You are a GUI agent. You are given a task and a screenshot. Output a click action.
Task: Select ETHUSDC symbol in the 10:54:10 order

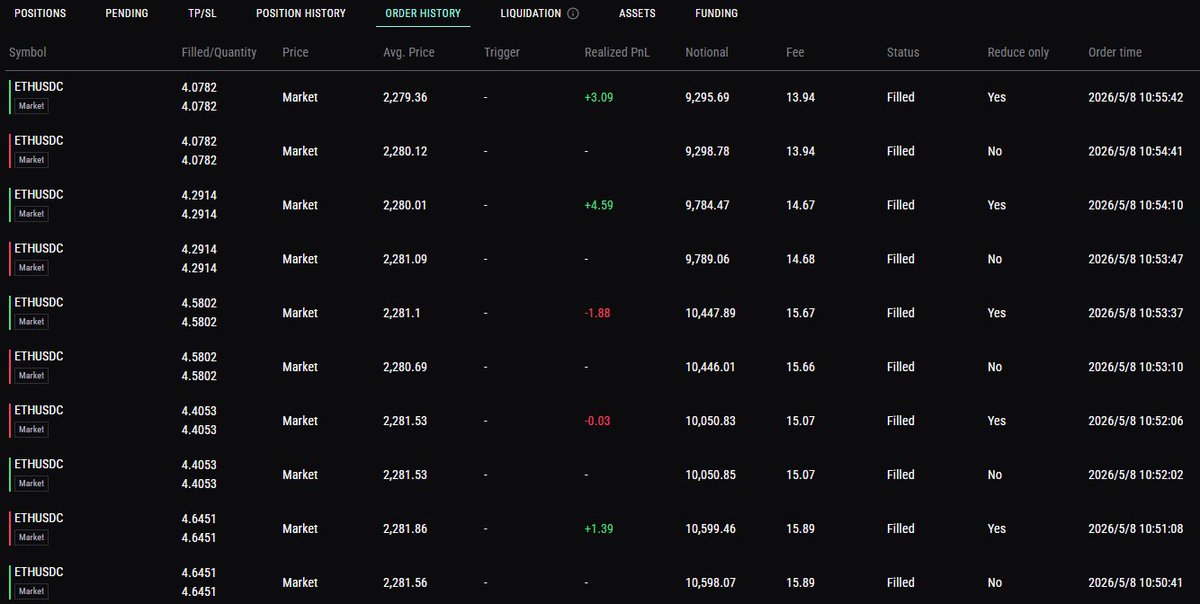click(39, 195)
